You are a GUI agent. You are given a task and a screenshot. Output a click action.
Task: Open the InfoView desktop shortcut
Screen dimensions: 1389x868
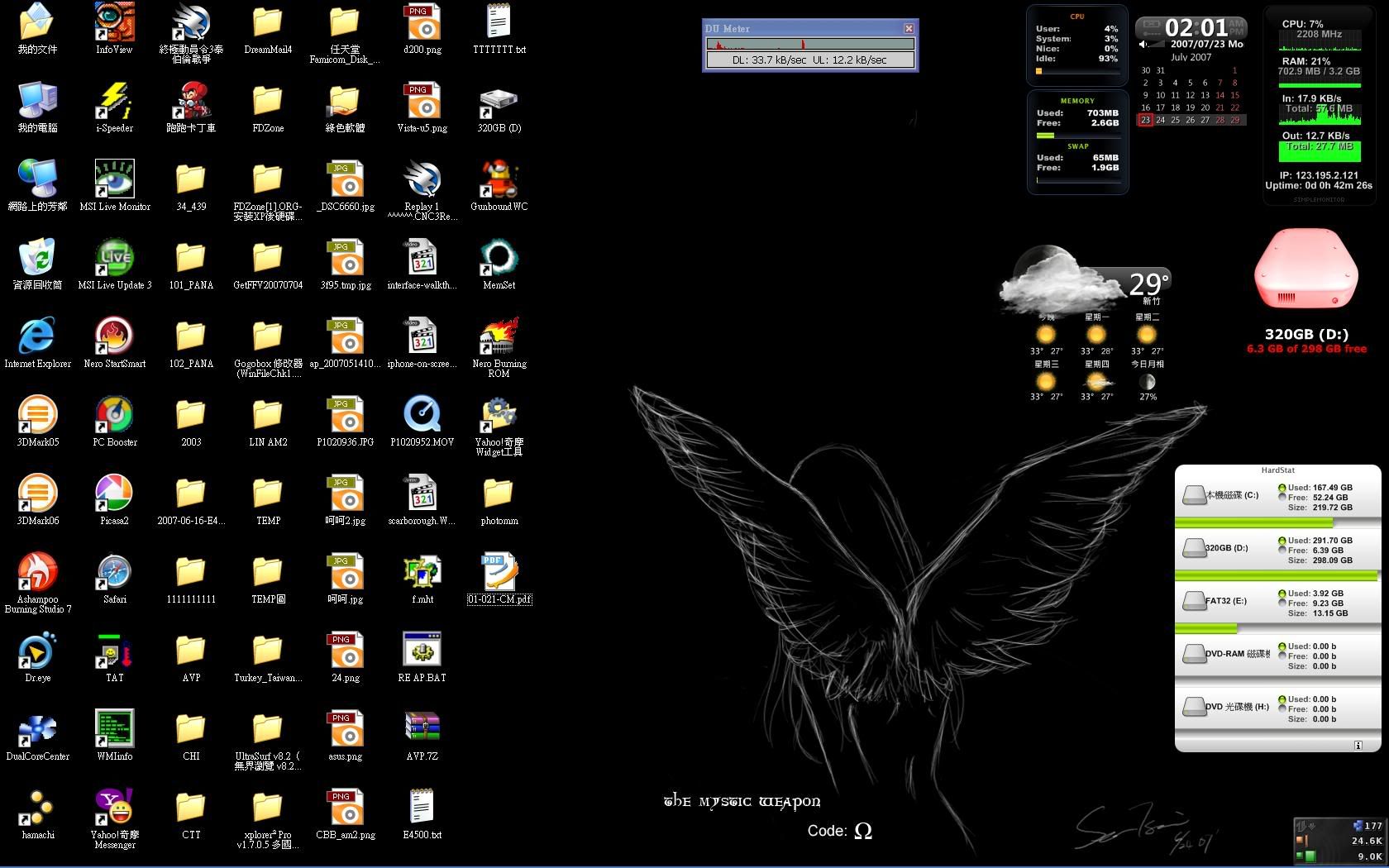tap(114, 22)
